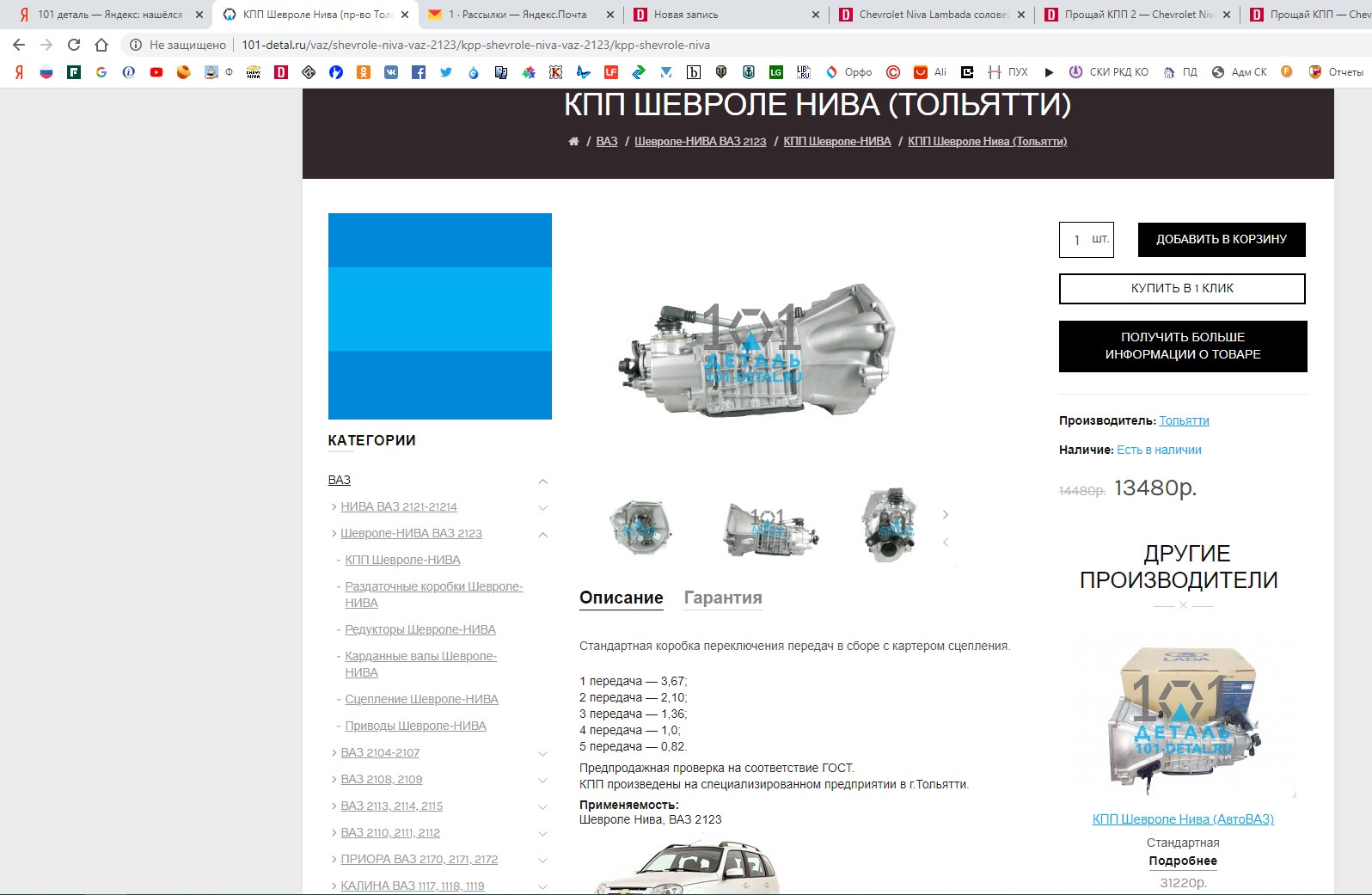Click the Подробнее link
The height and width of the screenshot is (895, 1372).
tap(1183, 861)
